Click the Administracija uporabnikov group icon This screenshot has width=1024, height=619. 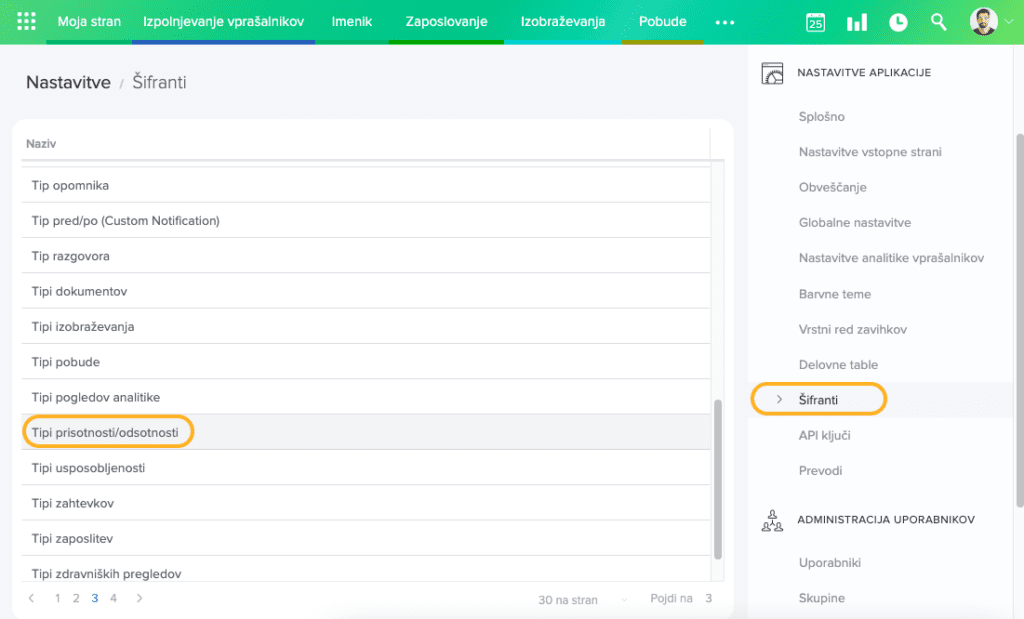(772, 520)
